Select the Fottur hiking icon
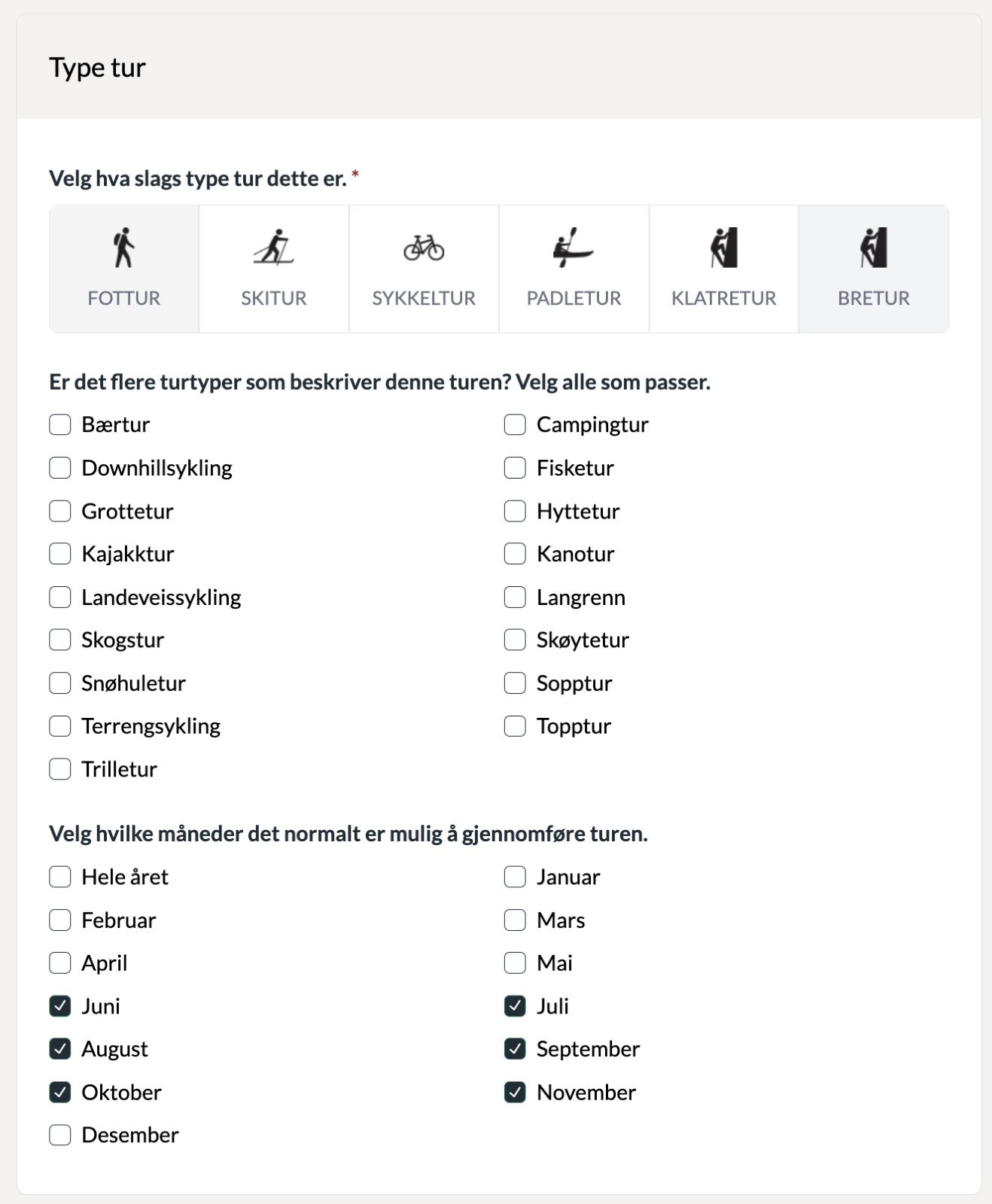Screen dimensions: 992x1204 [x=124, y=248]
